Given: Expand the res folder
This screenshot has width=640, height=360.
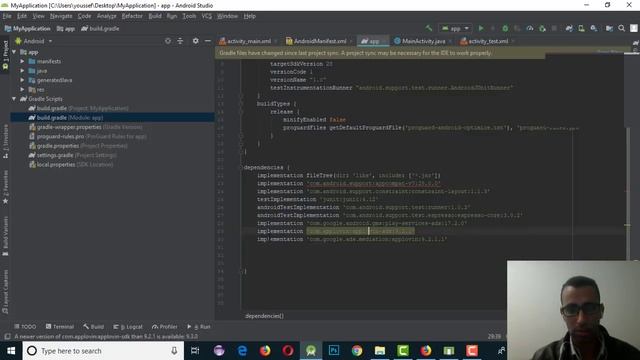Looking at the screenshot, I should [22, 90].
